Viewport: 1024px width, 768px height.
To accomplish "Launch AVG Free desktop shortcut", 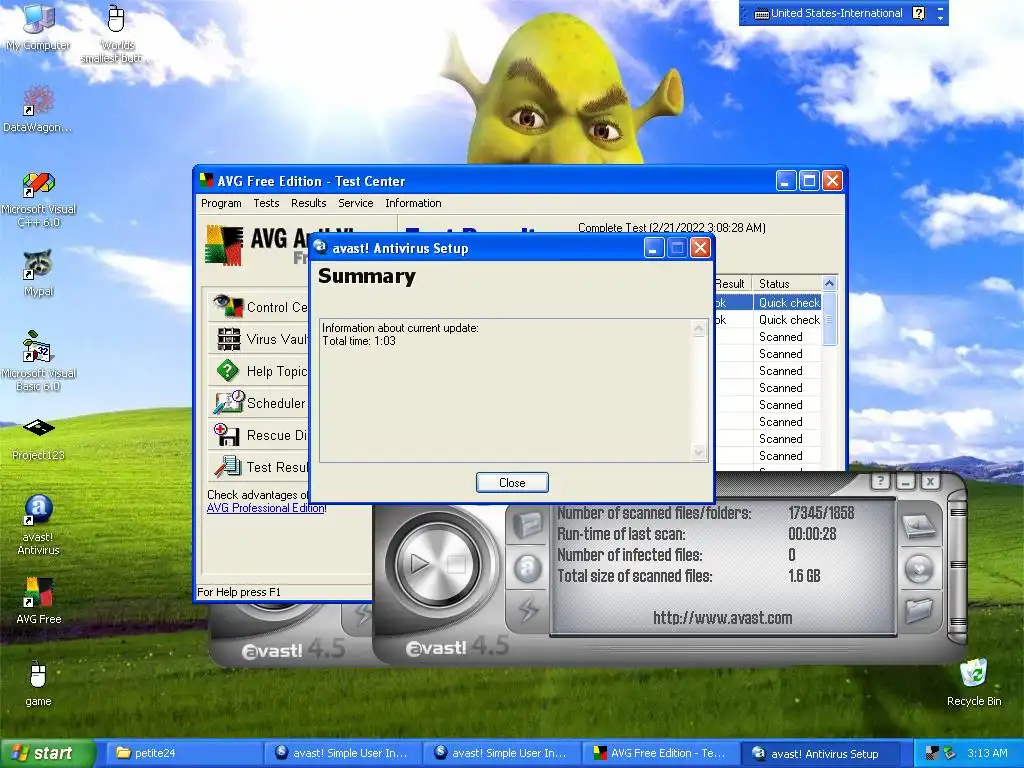I will 39,601.
